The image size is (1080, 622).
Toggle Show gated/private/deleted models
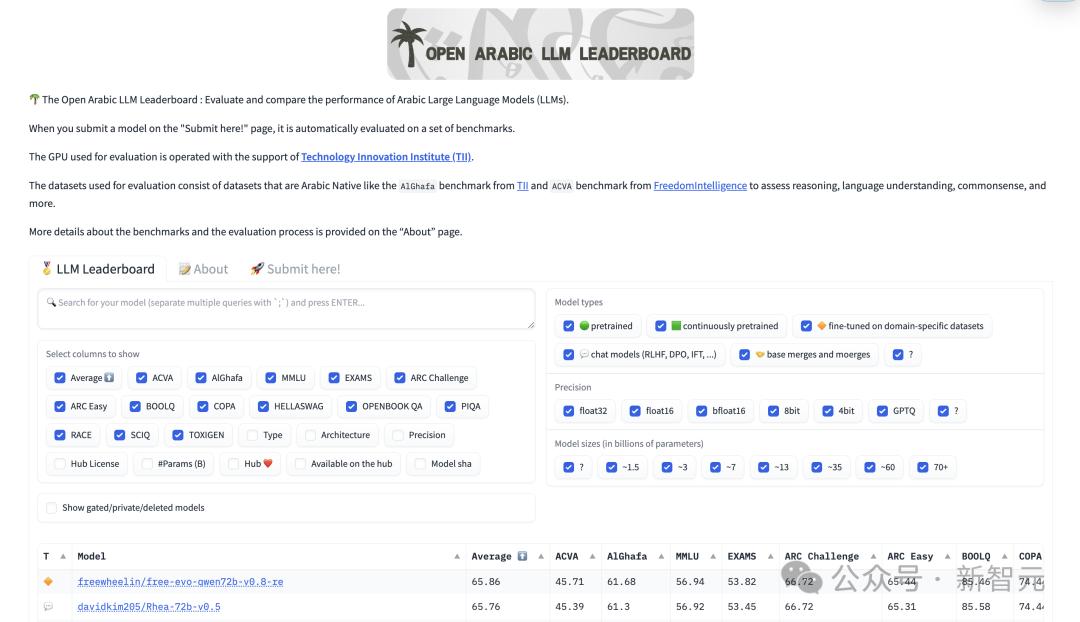pos(52,508)
